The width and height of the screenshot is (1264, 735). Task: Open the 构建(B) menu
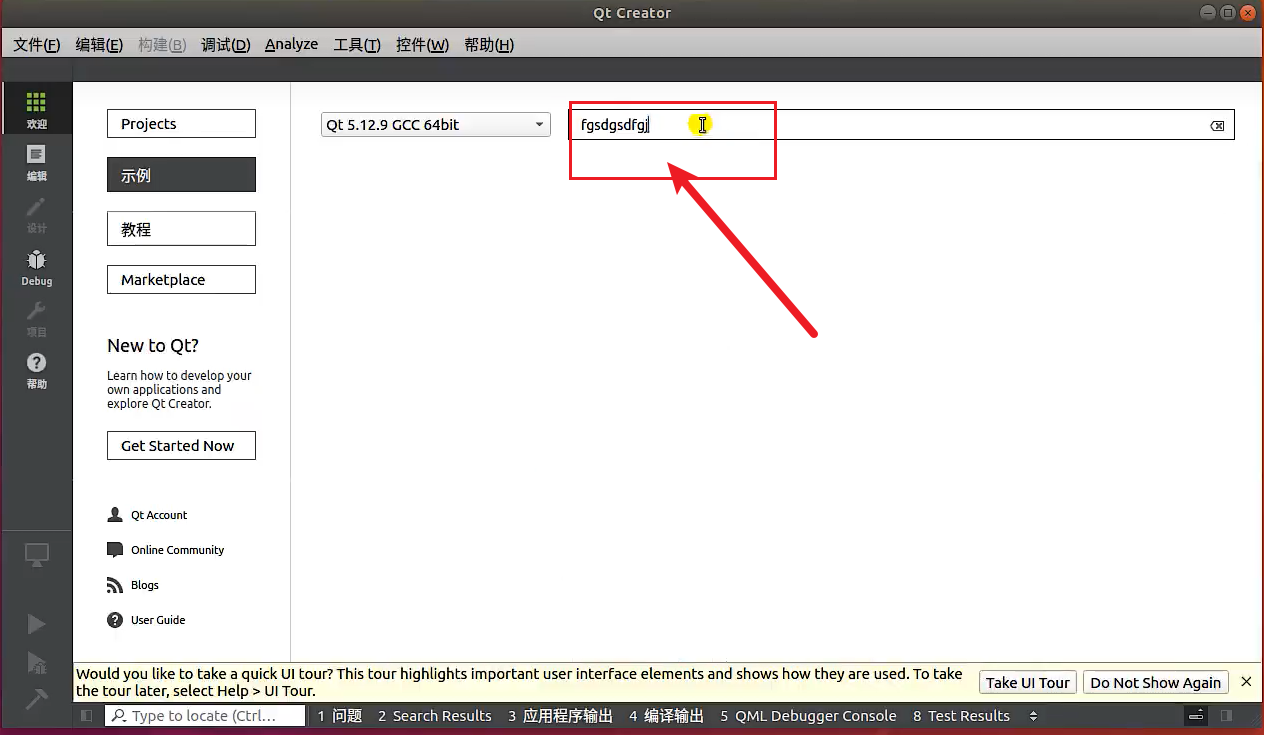coord(162,45)
